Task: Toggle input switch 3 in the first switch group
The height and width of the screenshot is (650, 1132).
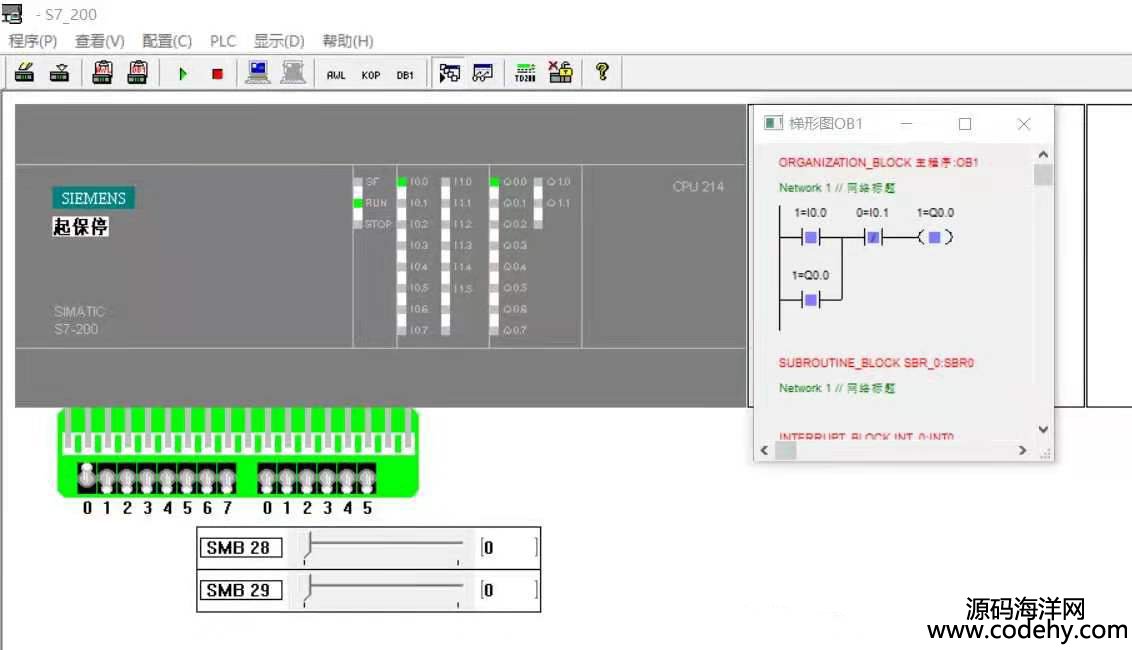Action: tap(147, 477)
